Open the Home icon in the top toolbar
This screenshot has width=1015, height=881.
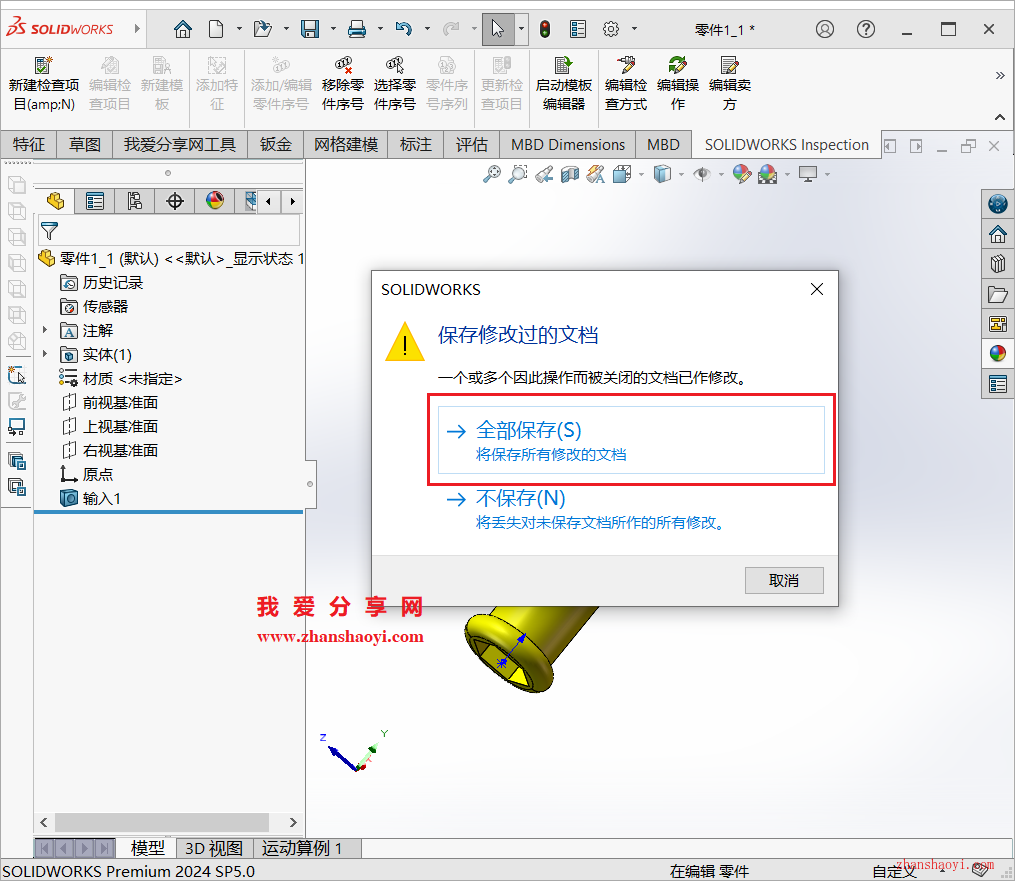pyautogui.click(x=183, y=29)
